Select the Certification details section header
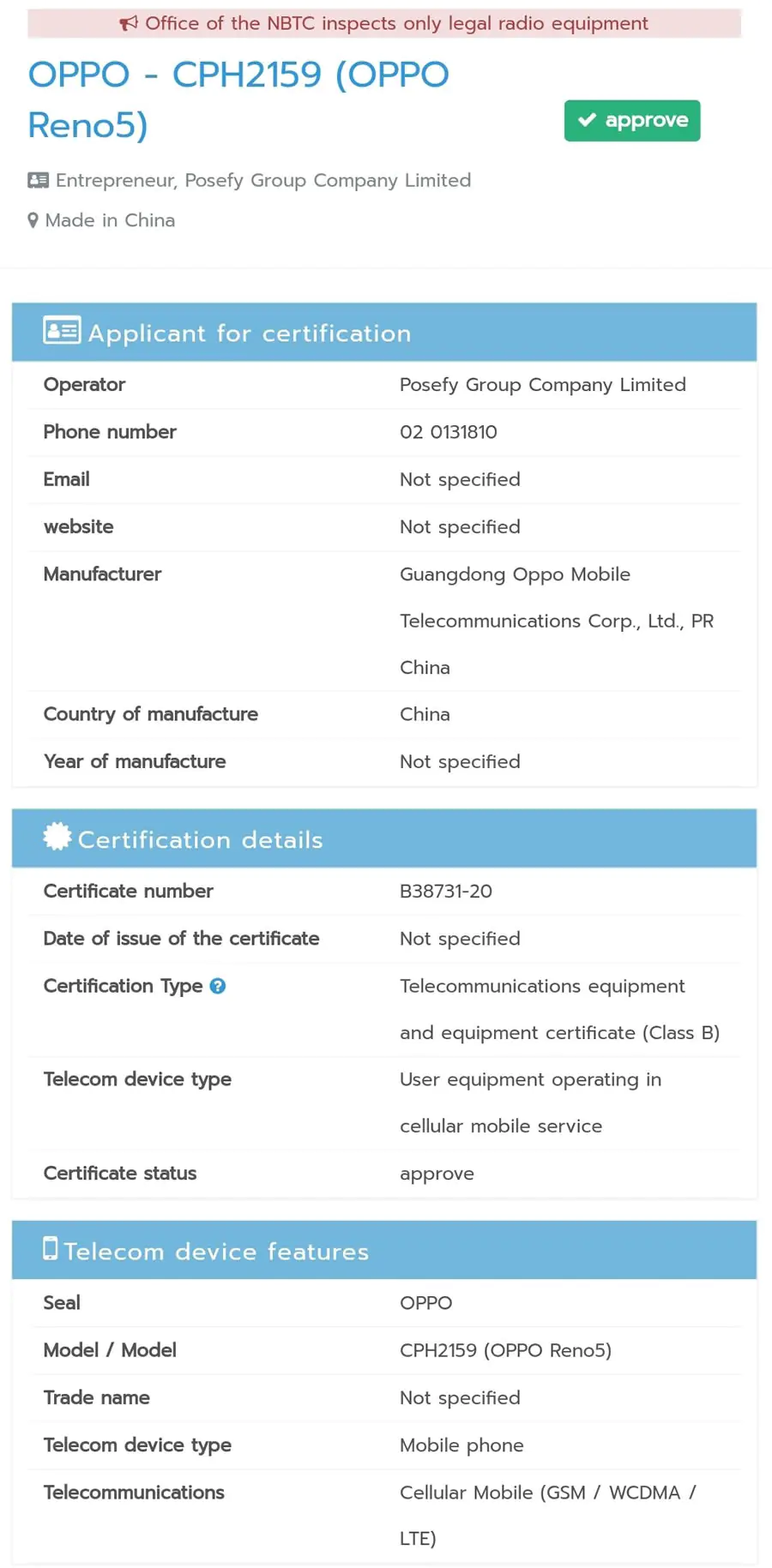This screenshot has width=772, height=1568. tap(384, 838)
